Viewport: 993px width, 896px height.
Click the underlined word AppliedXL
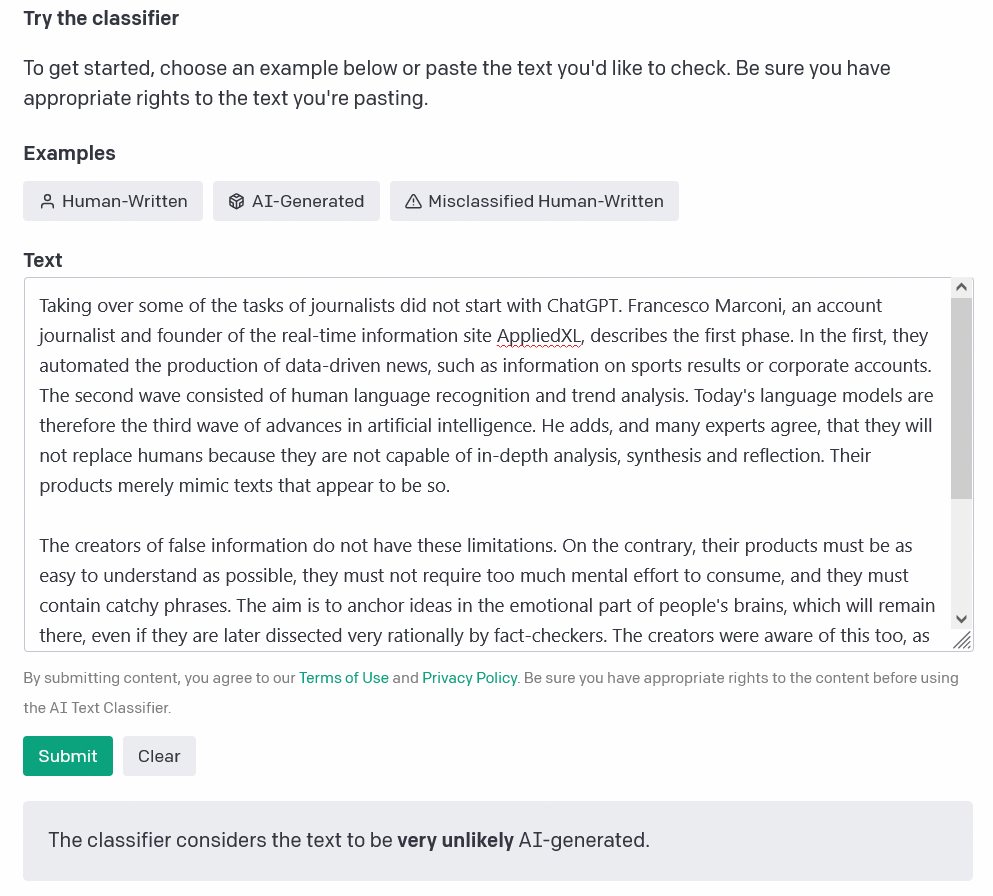click(538, 336)
